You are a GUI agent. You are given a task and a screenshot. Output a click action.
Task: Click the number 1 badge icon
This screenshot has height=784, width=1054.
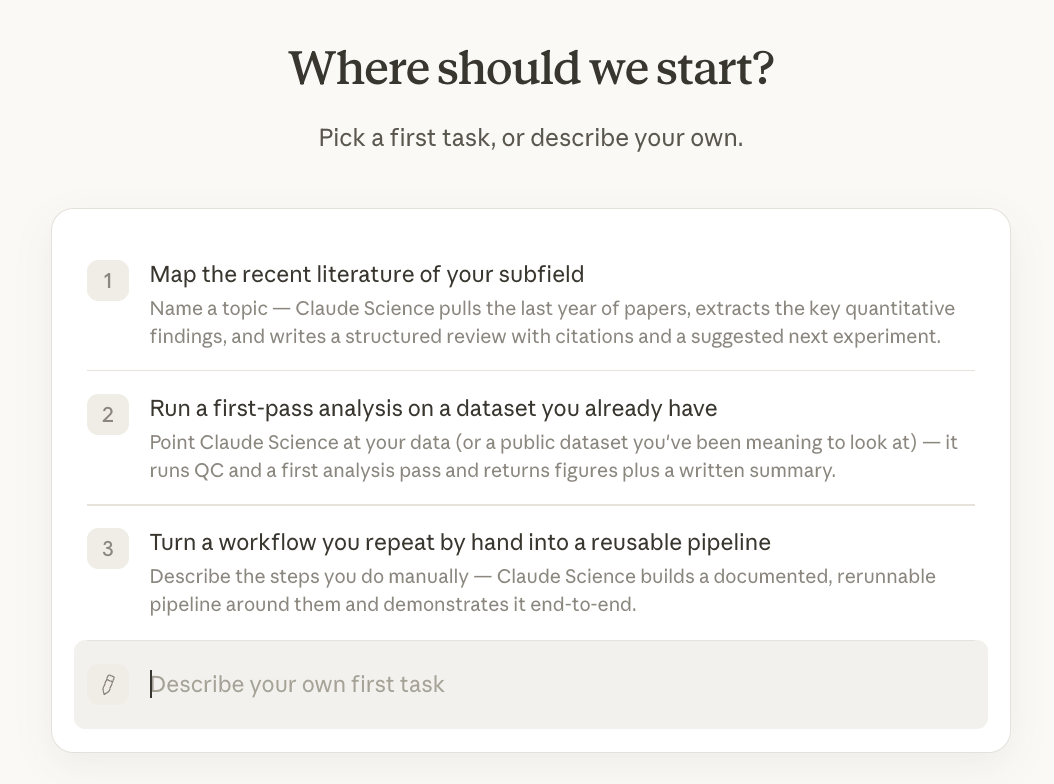[x=108, y=280]
